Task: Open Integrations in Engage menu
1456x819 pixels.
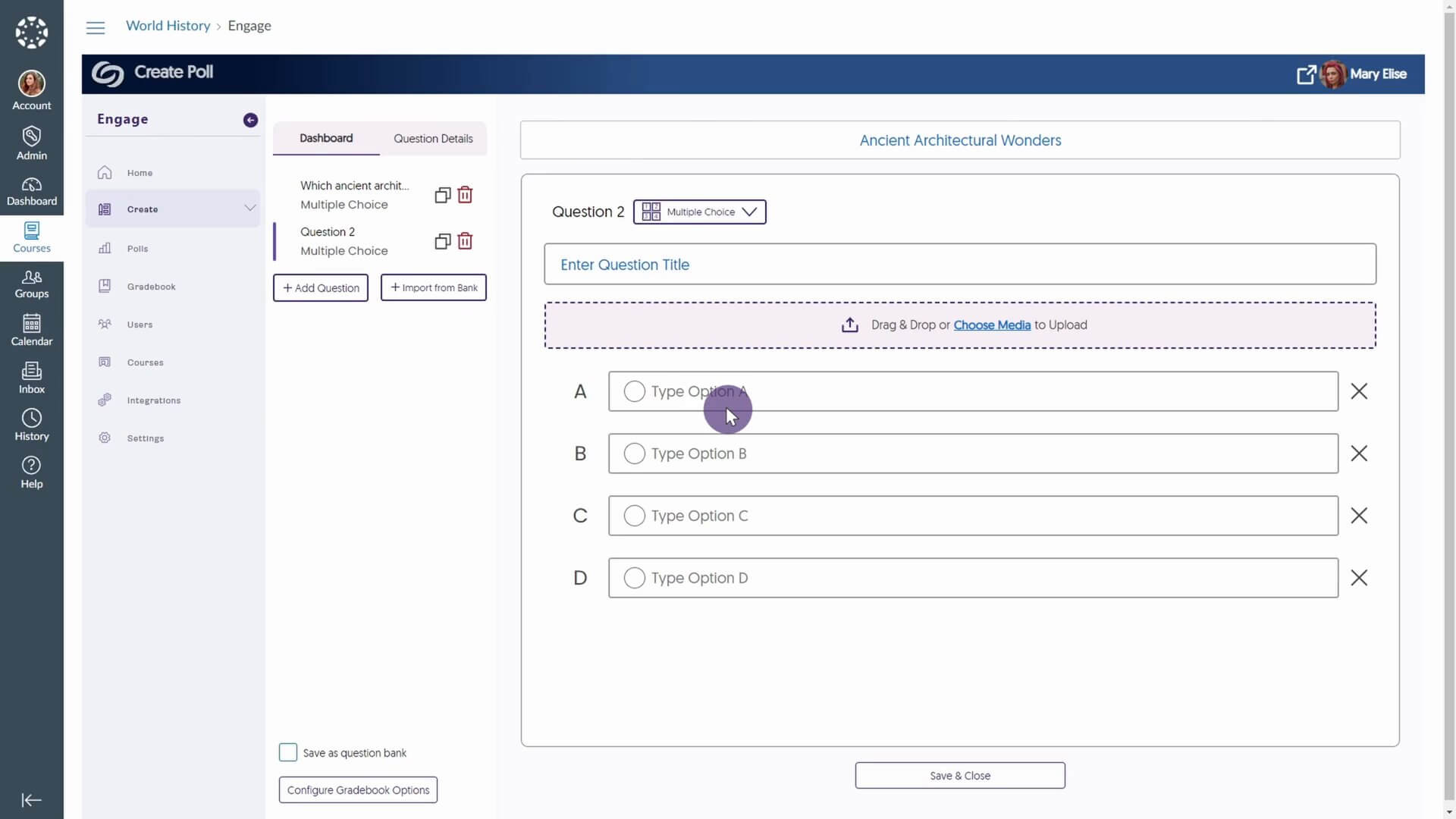Action: (x=153, y=400)
